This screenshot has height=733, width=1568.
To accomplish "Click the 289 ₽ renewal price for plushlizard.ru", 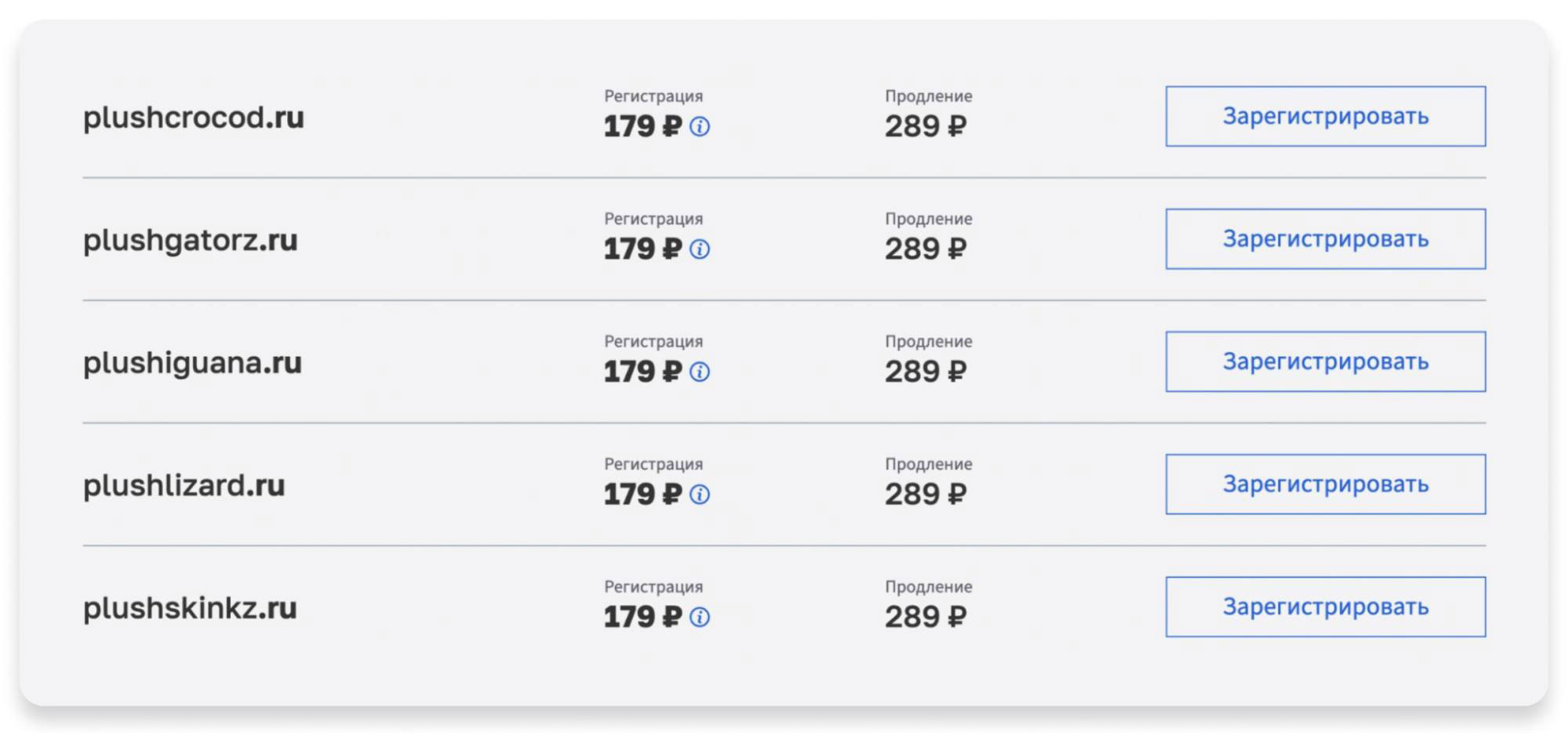I will [926, 495].
